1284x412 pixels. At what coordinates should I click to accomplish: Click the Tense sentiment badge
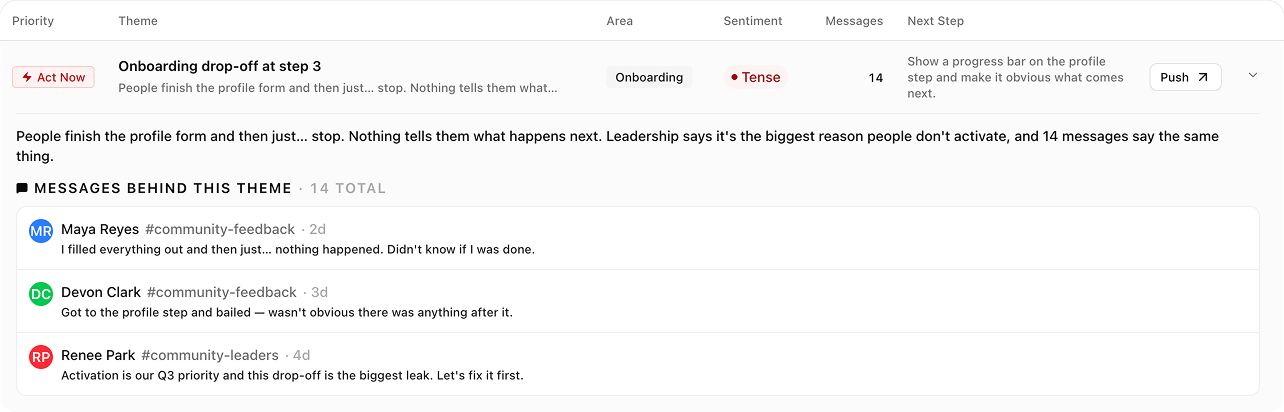pyautogui.click(x=755, y=77)
